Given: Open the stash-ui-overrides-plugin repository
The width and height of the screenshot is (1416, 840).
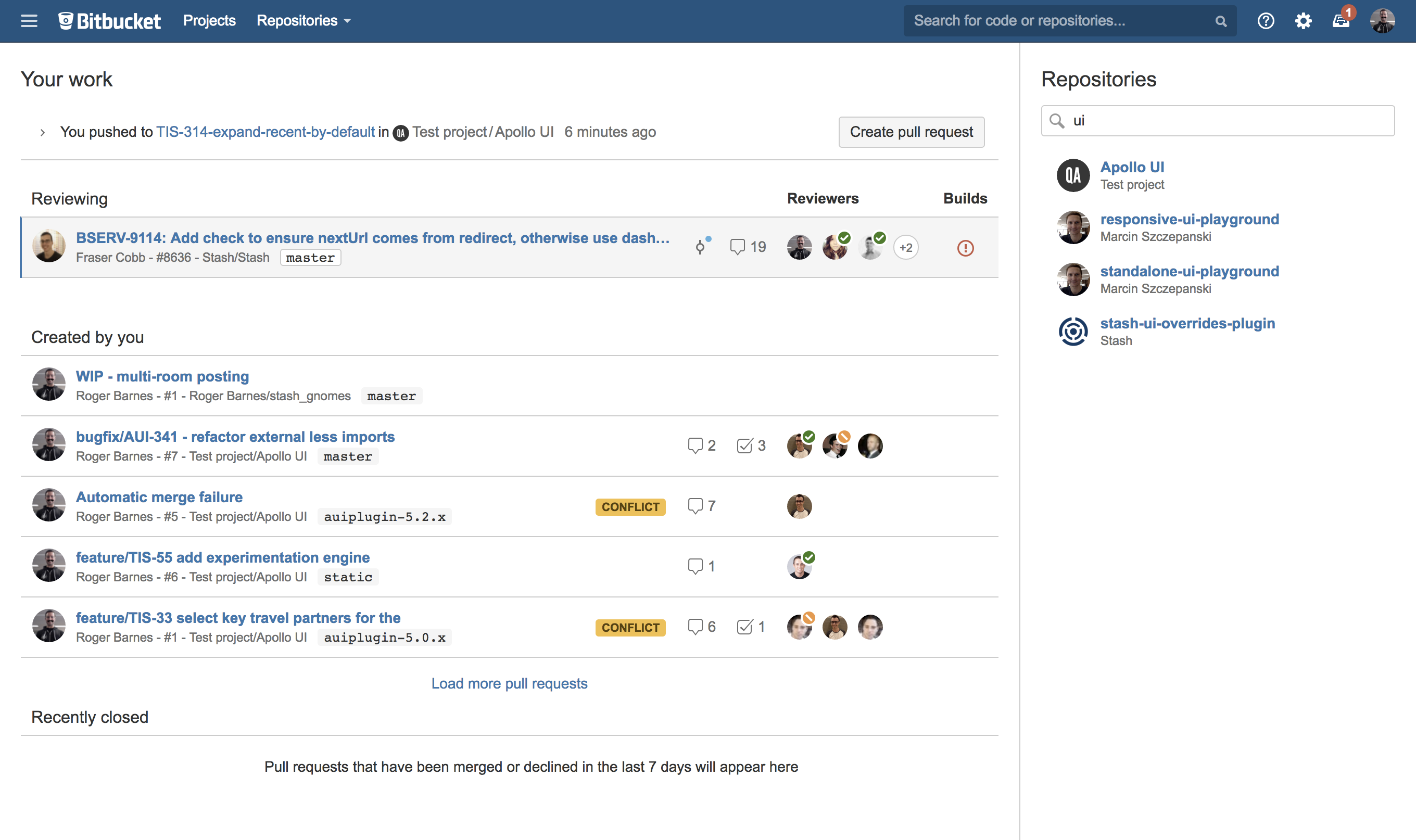Looking at the screenshot, I should (1187, 323).
